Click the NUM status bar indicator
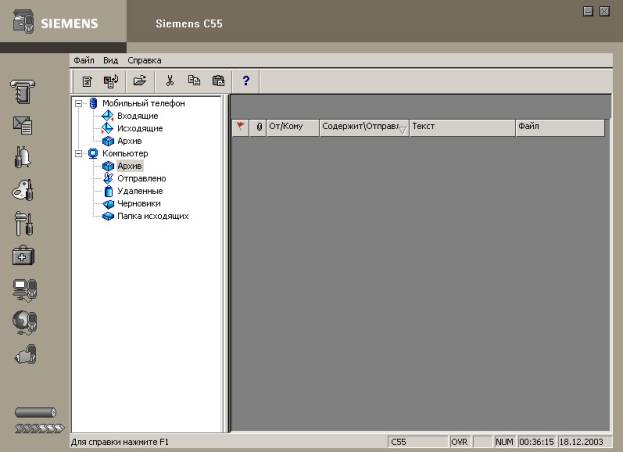This screenshot has width=623, height=452. (504, 442)
